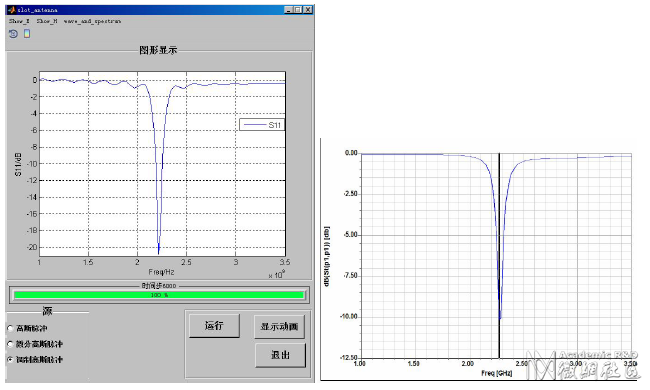Open the Show_E menu
Viewport: 650px width, 390px height.
click(x=19, y=21)
